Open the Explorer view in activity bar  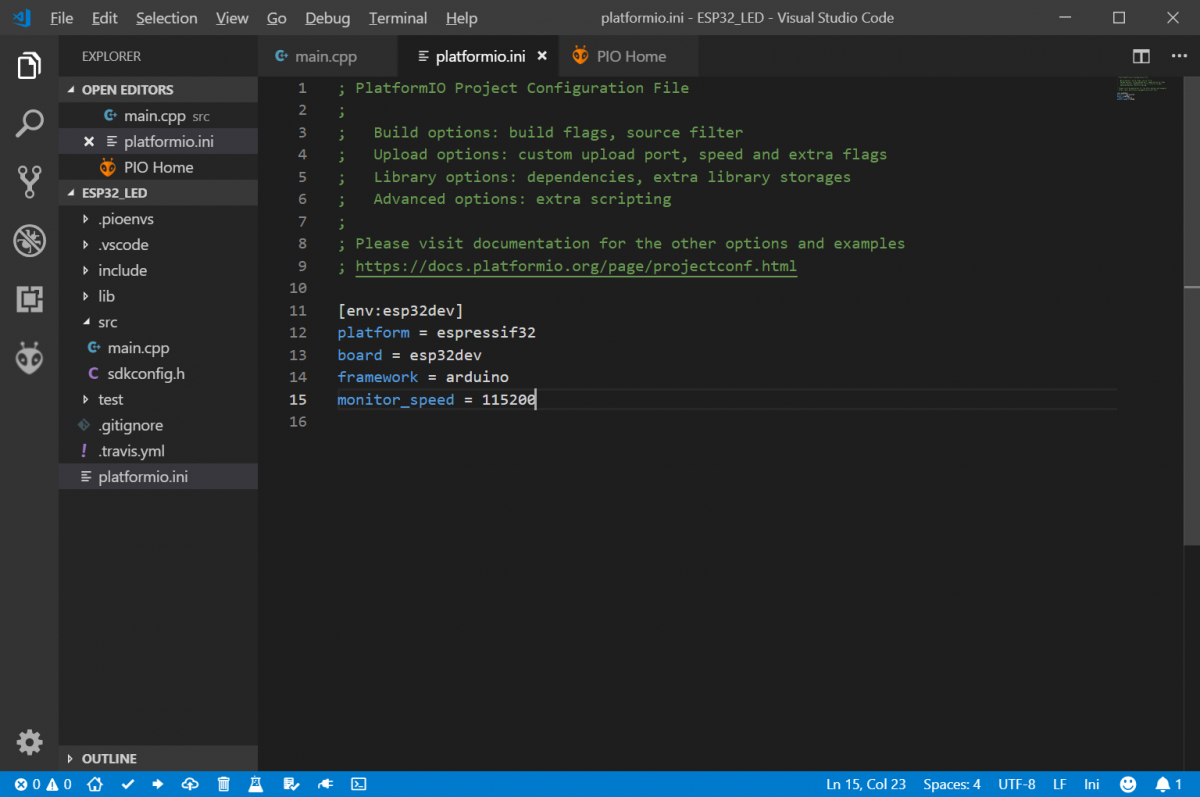tap(29, 66)
